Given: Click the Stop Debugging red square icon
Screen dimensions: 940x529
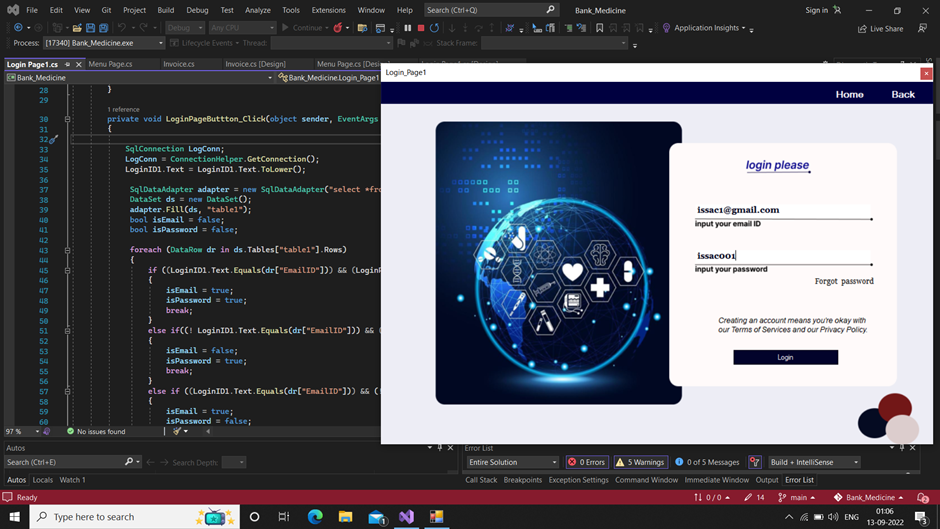Looking at the screenshot, I should point(421,28).
